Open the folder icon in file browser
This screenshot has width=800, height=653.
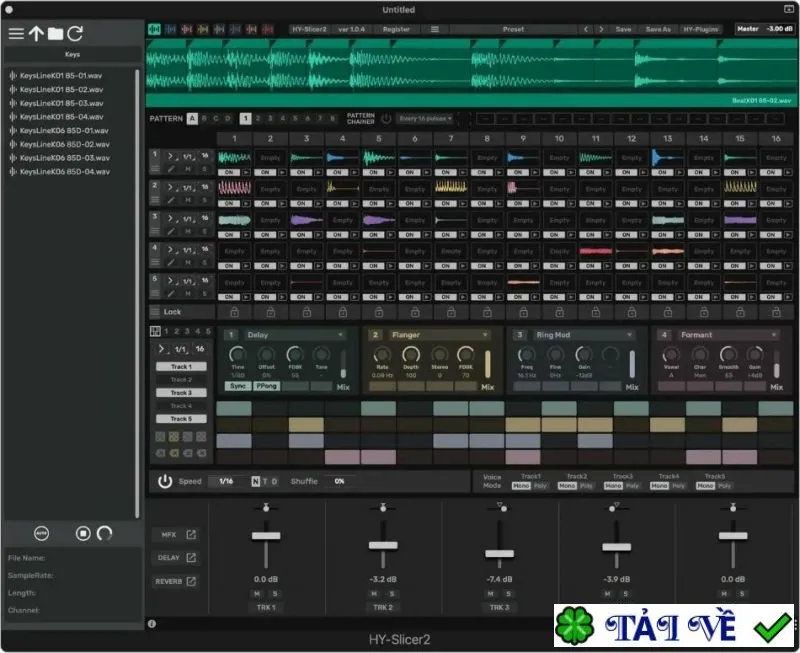pyautogui.click(x=56, y=34)
